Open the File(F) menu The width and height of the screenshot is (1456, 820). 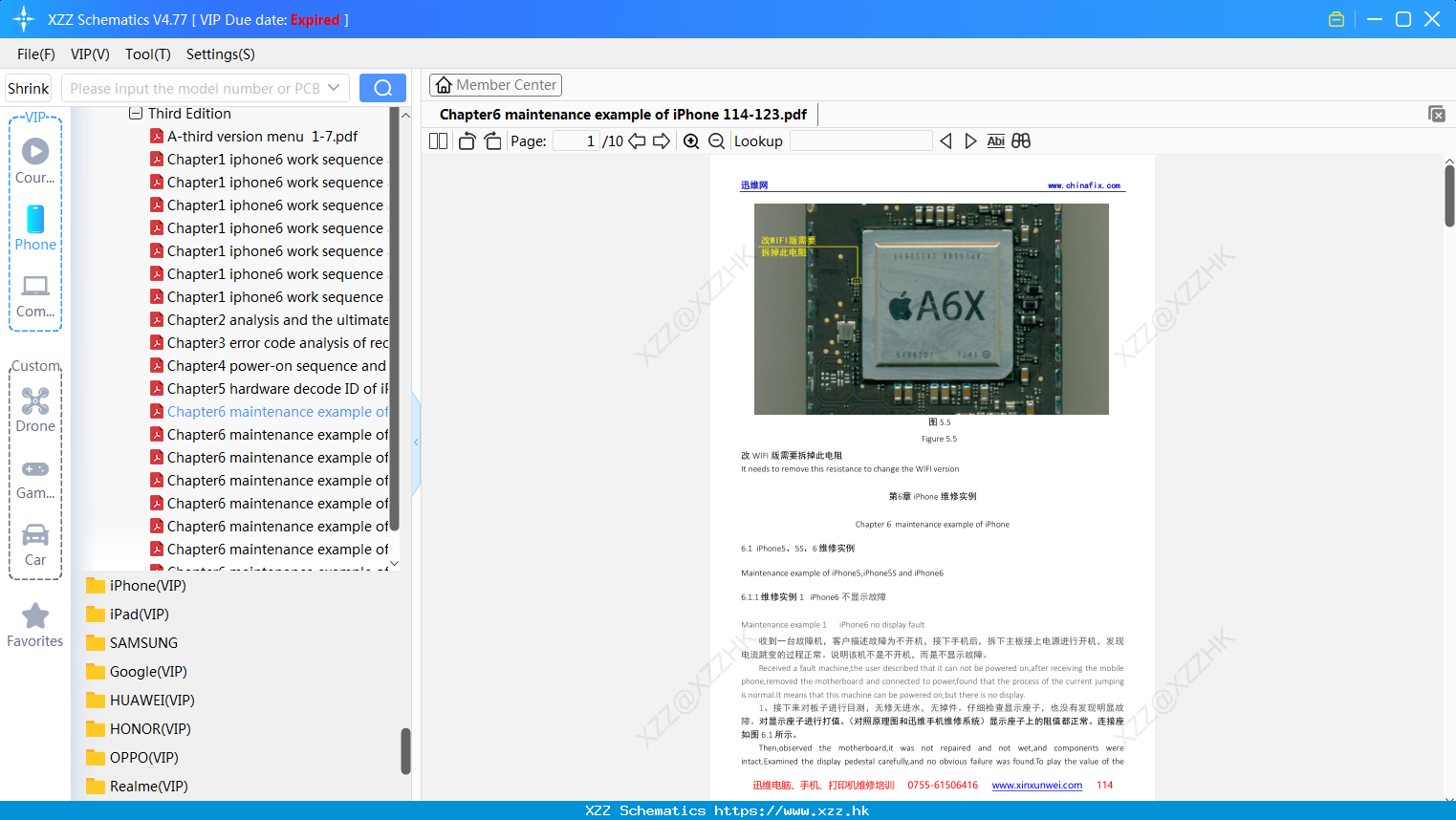coord(36,54)
